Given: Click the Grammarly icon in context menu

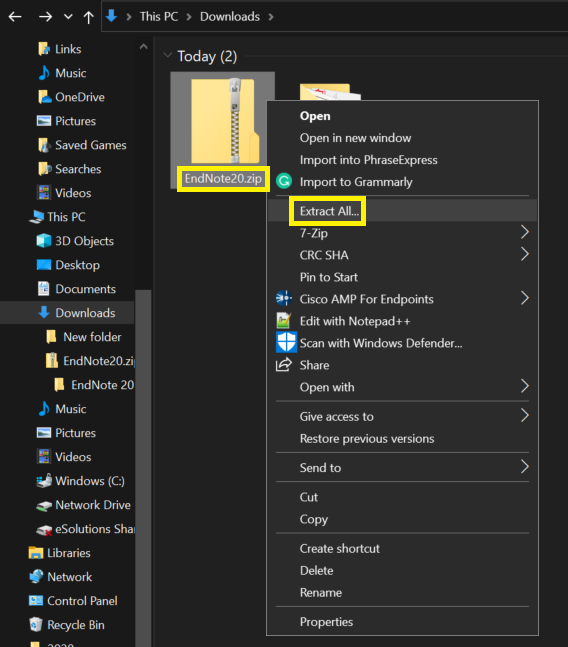Looking at the screenshot, I should coord(284,181).
